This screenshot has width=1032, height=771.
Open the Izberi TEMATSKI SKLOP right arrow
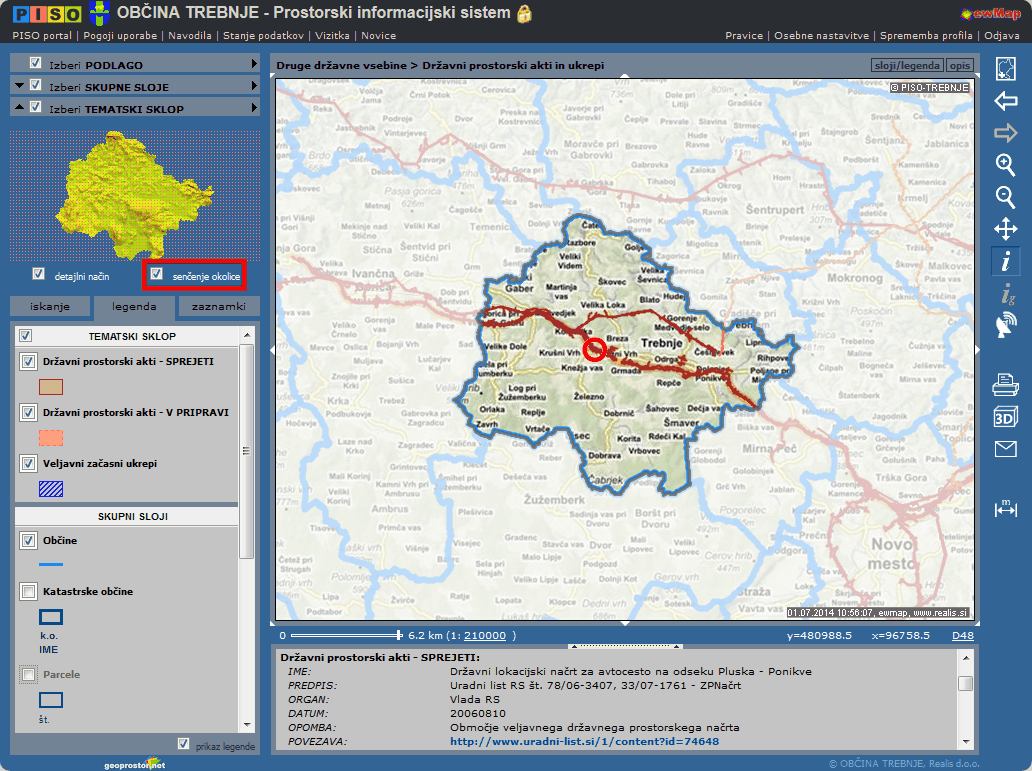255,108
